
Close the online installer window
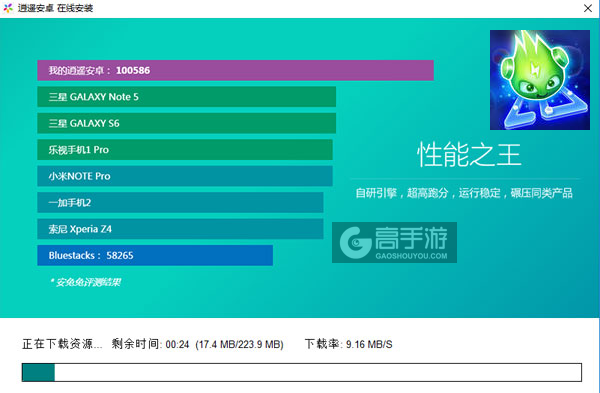click(588, 8)
